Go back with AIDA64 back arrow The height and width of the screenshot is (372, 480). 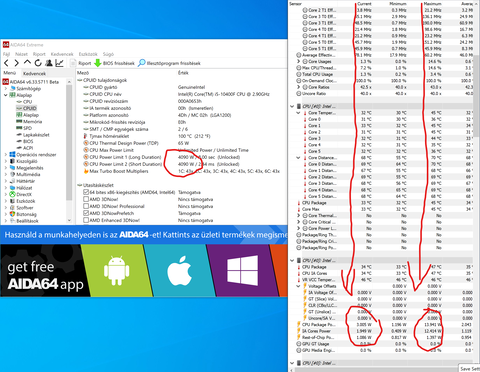(x=6, y=63)
